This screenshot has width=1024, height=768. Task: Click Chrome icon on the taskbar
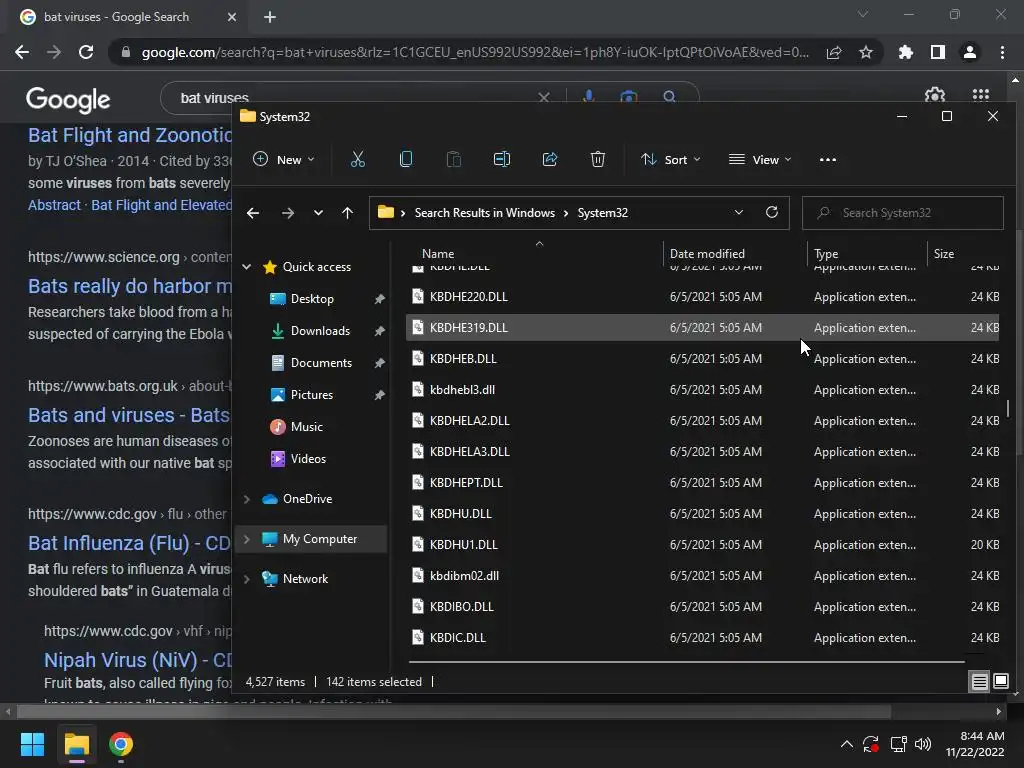121,744
